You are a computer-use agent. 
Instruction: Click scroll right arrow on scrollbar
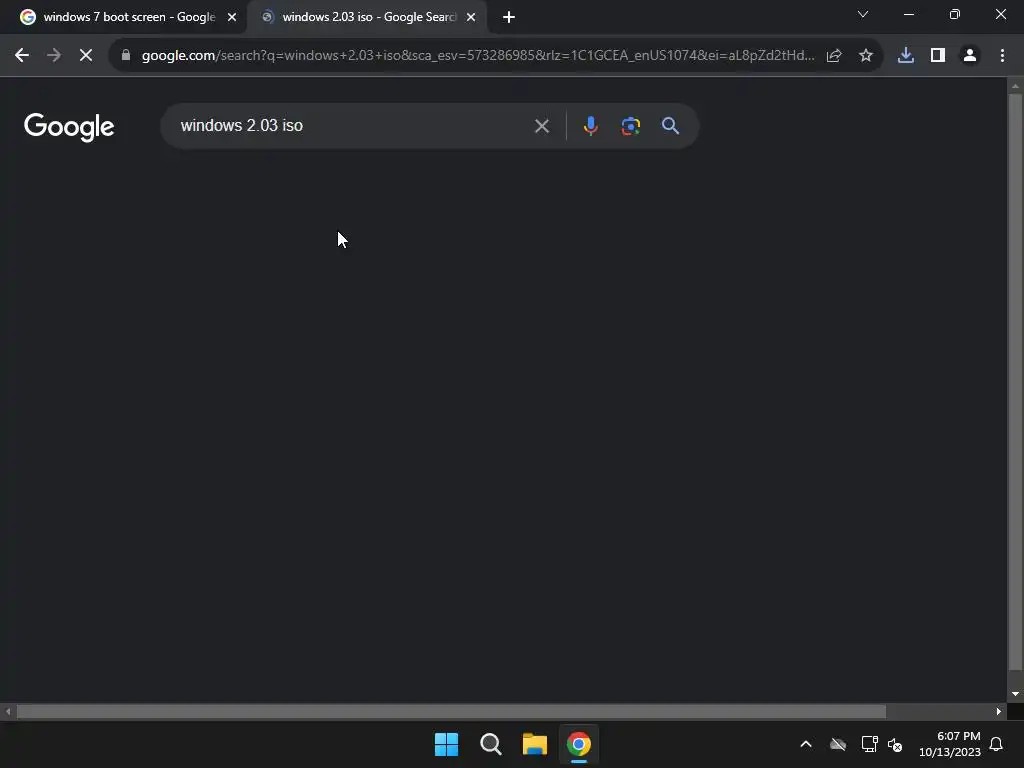[999, 712]
